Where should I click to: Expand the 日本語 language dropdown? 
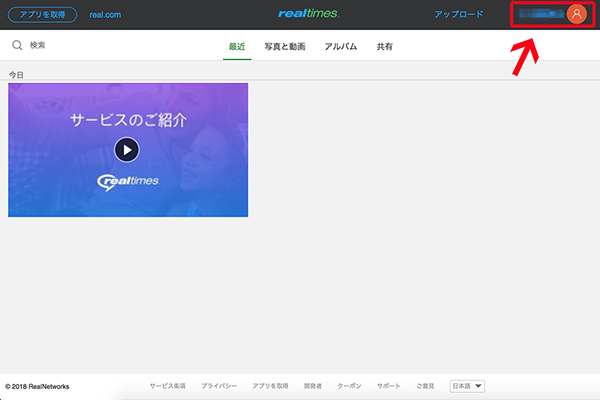467,386
